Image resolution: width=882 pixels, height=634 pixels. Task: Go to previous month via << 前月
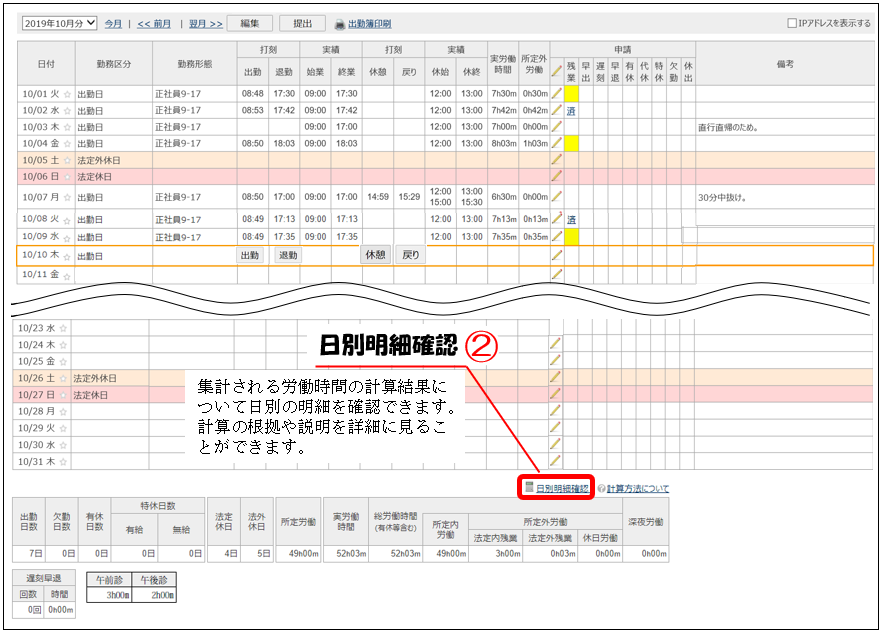click(x=156, y=23)
